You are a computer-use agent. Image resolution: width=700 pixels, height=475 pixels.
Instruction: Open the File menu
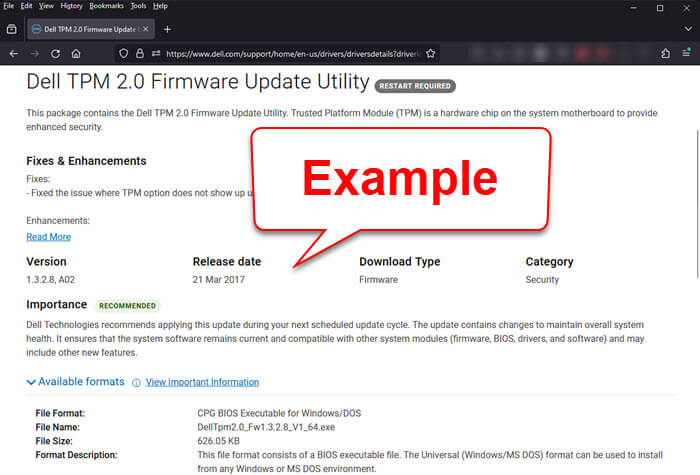pos(8,6)
